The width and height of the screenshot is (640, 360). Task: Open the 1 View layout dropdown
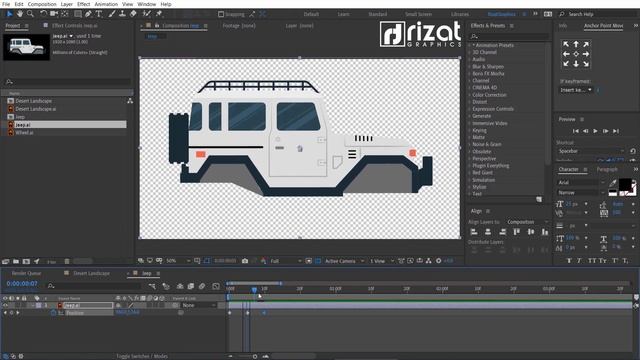coord(382,261)
